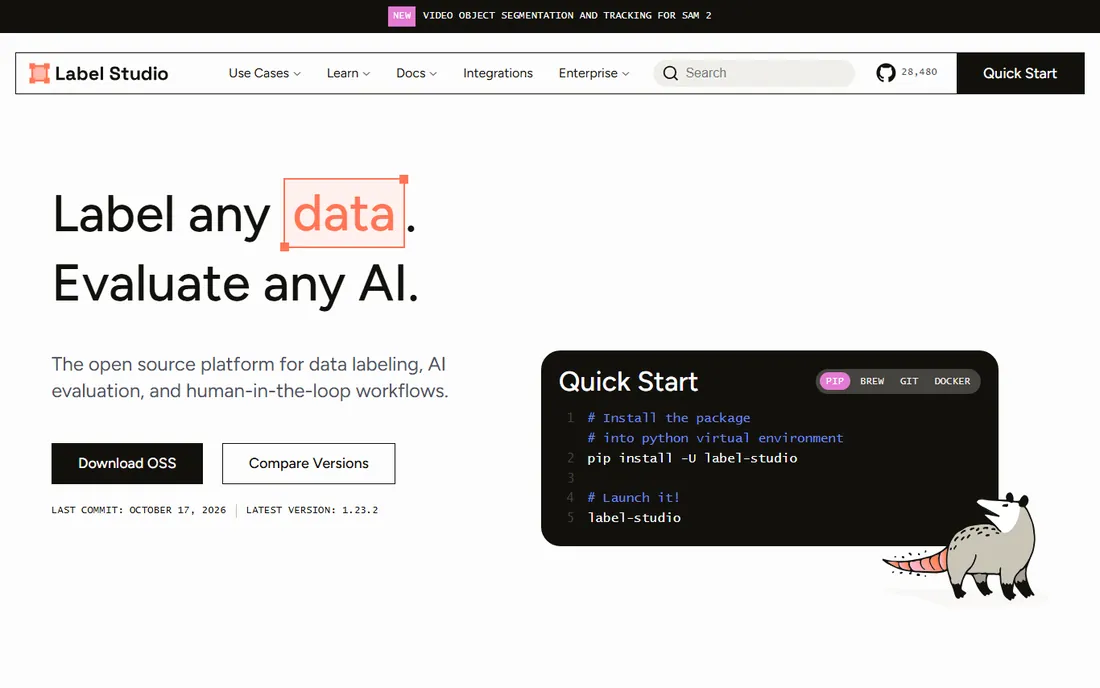Open the Docs dropdown menu
1100x688 pixels.
coord(416,73)
